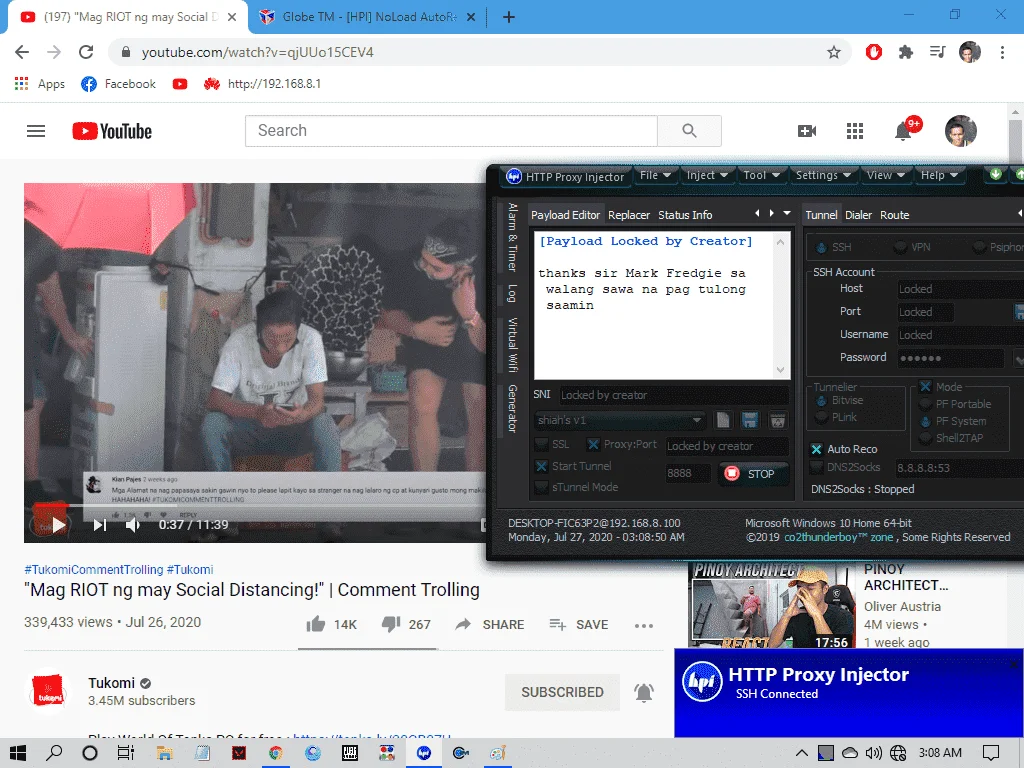Expand the payload tabs dropdown arrow
The image size is (1024, 768).
(787, 213)
